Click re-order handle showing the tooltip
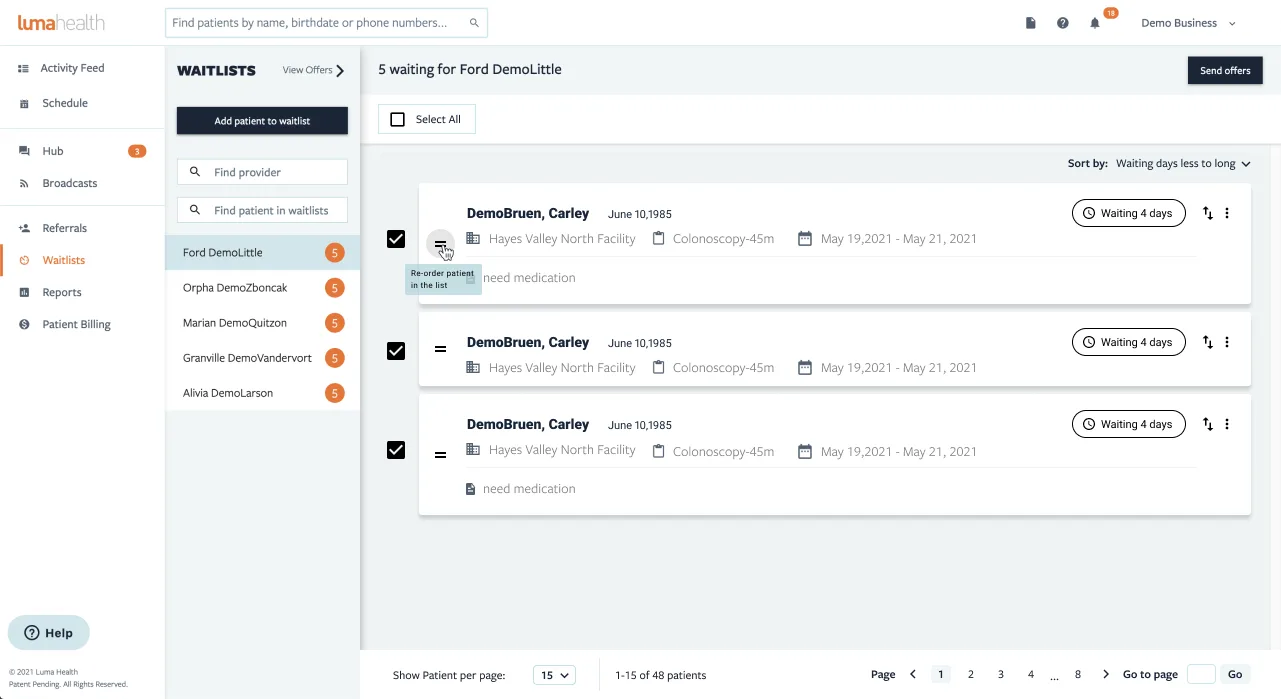Image resolution: width=1281 pixels, height=699 pixels. coord(440,244)
